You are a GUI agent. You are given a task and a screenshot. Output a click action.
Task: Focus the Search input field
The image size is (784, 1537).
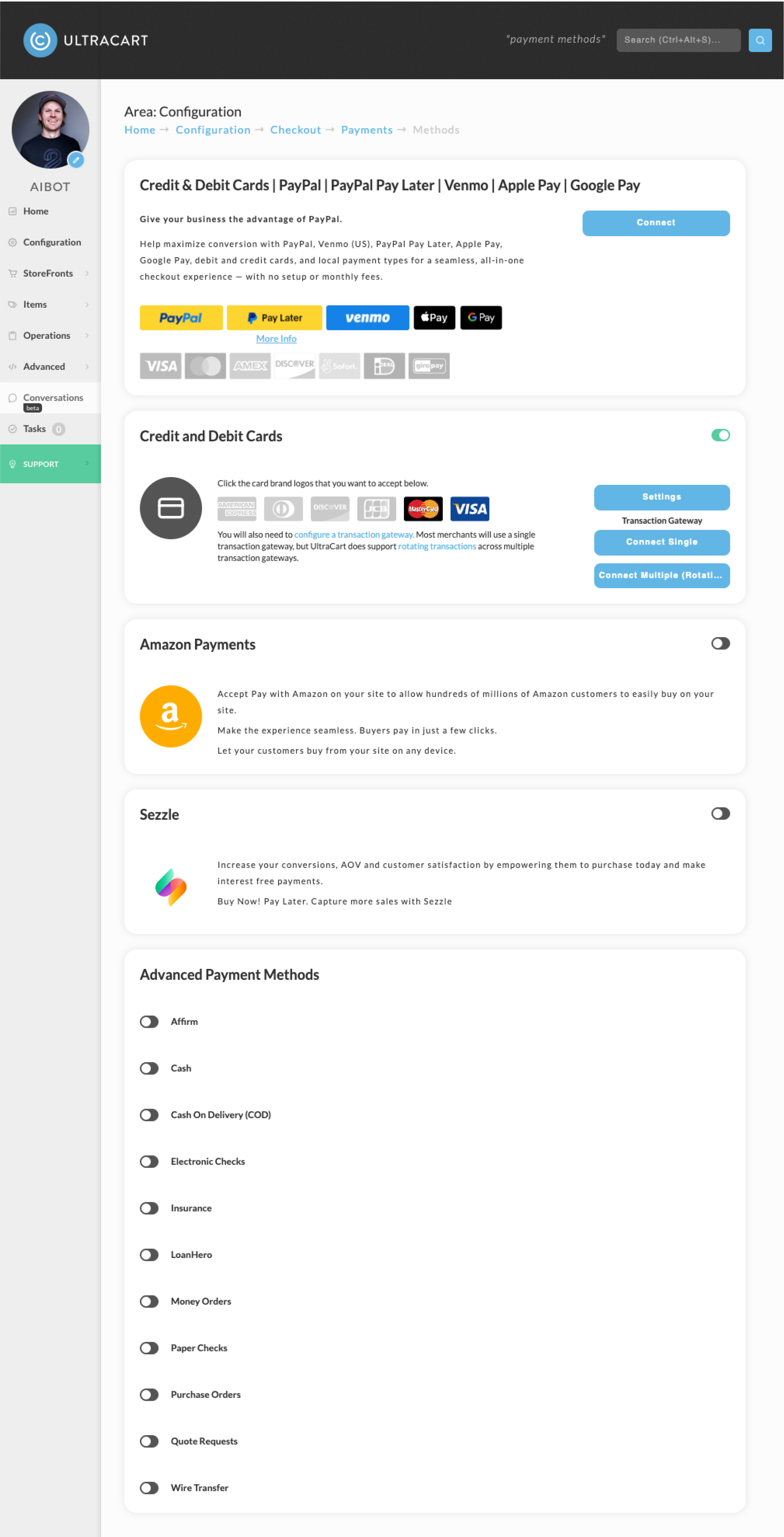[x=678, y=40]
